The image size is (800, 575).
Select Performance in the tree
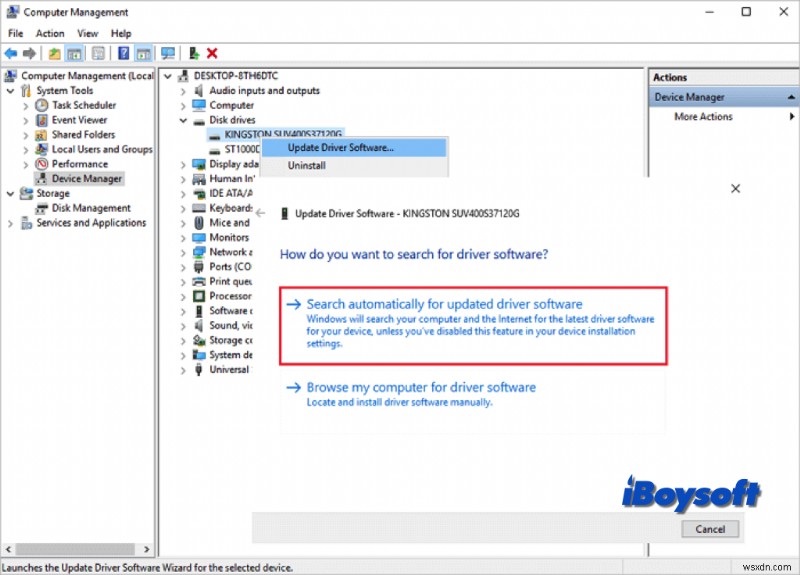(x=80, y=164)
